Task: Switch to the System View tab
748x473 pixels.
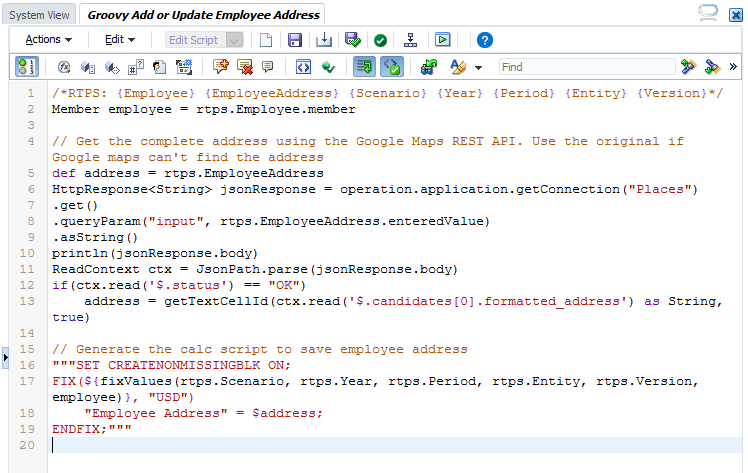Action: click(40, 14)
